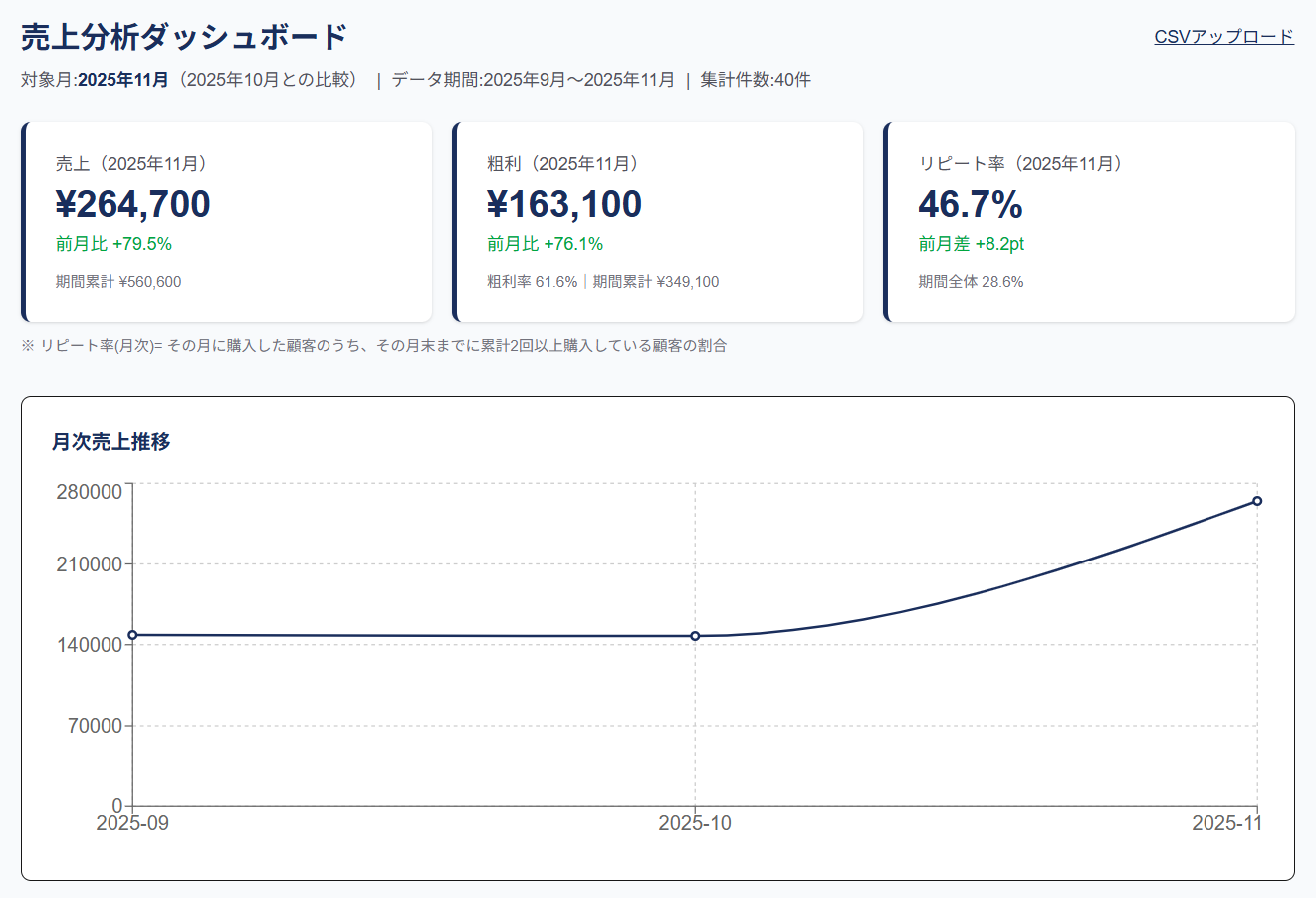Click the 粗利率 61.6% text
The height and width of the screenshot is (898, 1316).
coord(532,282)
